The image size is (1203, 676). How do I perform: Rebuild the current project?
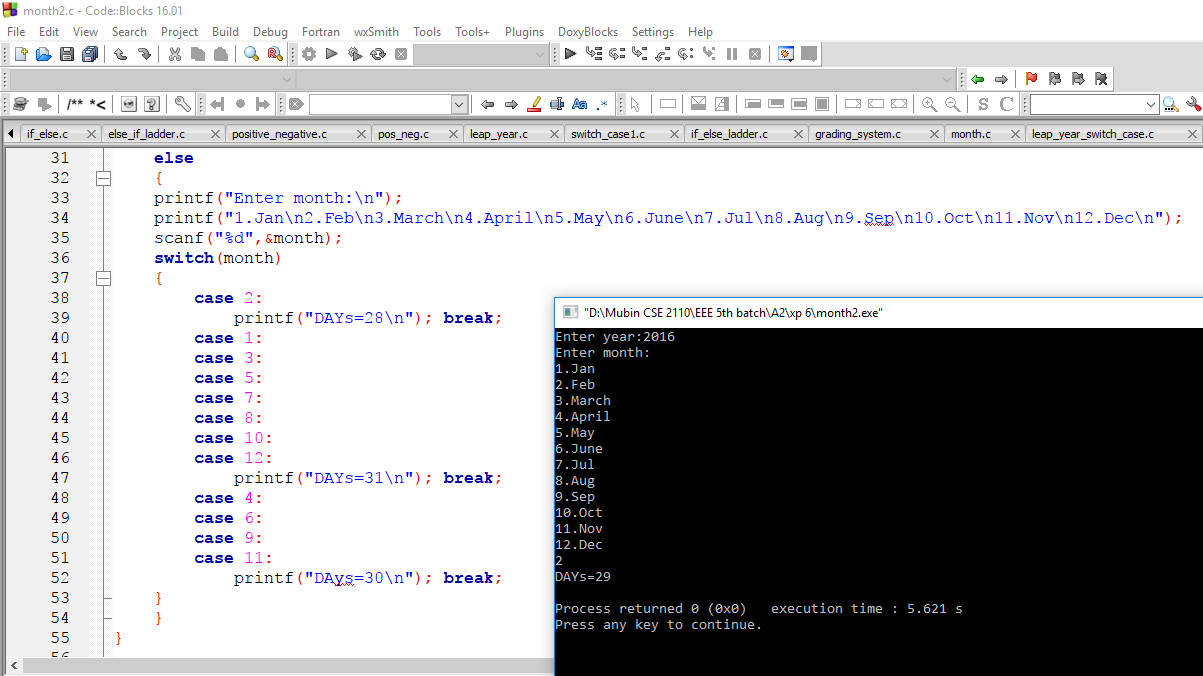click(378, 54)
